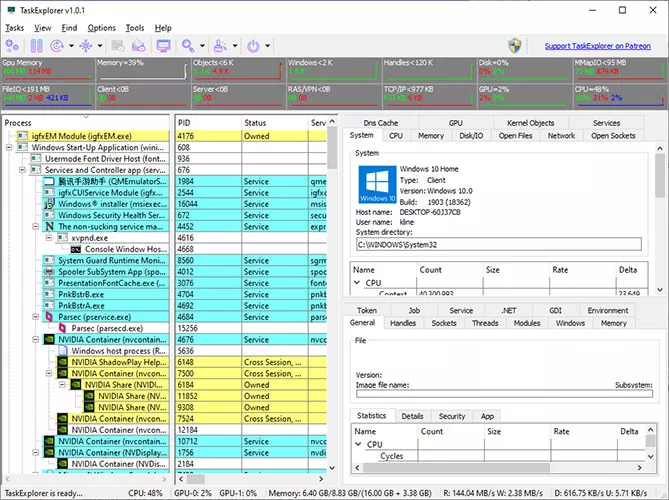Collapse the Services and Controller app node
The height and width of the screenshot is (500, 669).
click(x=22, y=170)
